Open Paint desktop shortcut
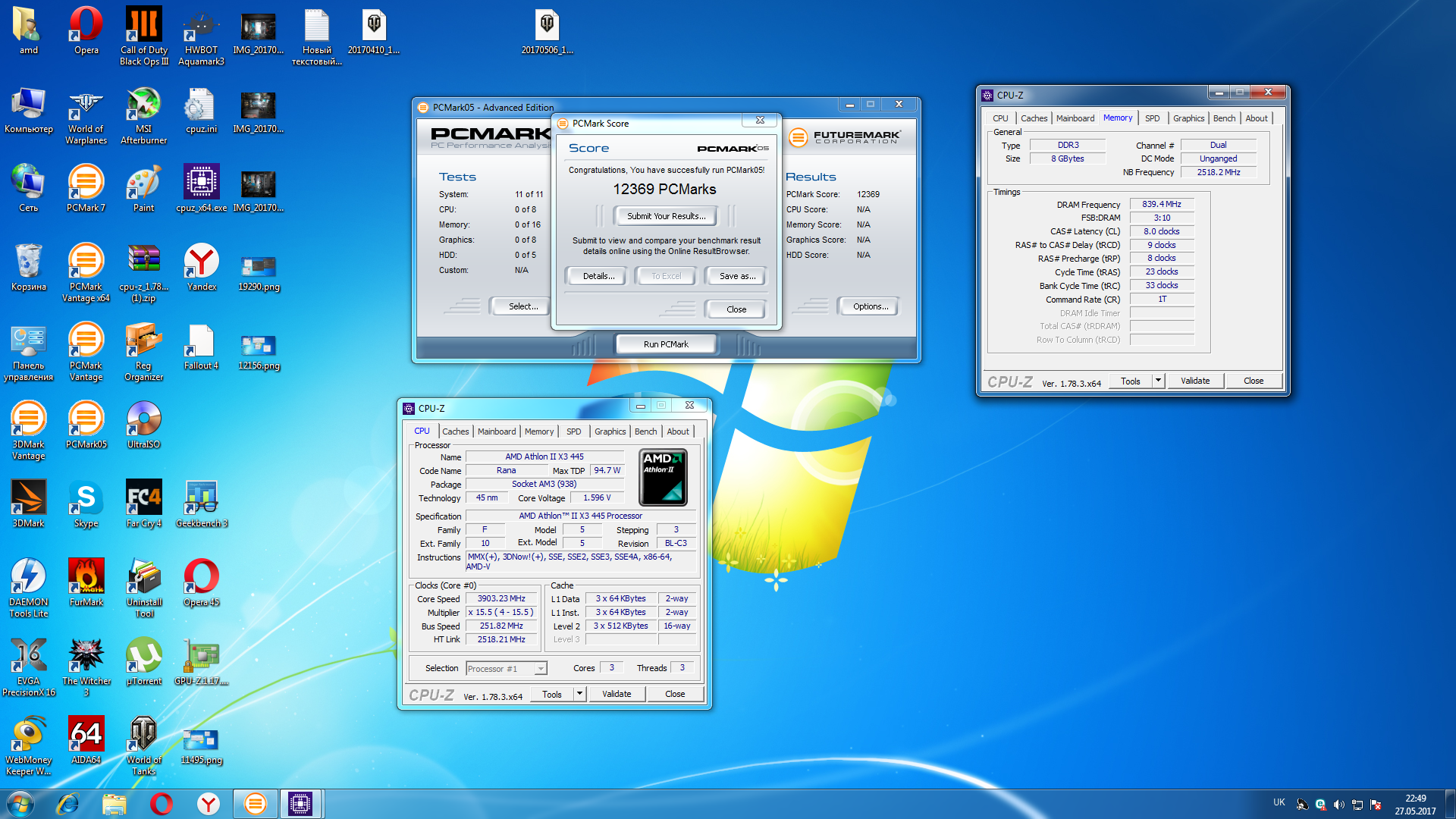The height and width of the screenshot is (819, 1456). [x=143, y=188]
